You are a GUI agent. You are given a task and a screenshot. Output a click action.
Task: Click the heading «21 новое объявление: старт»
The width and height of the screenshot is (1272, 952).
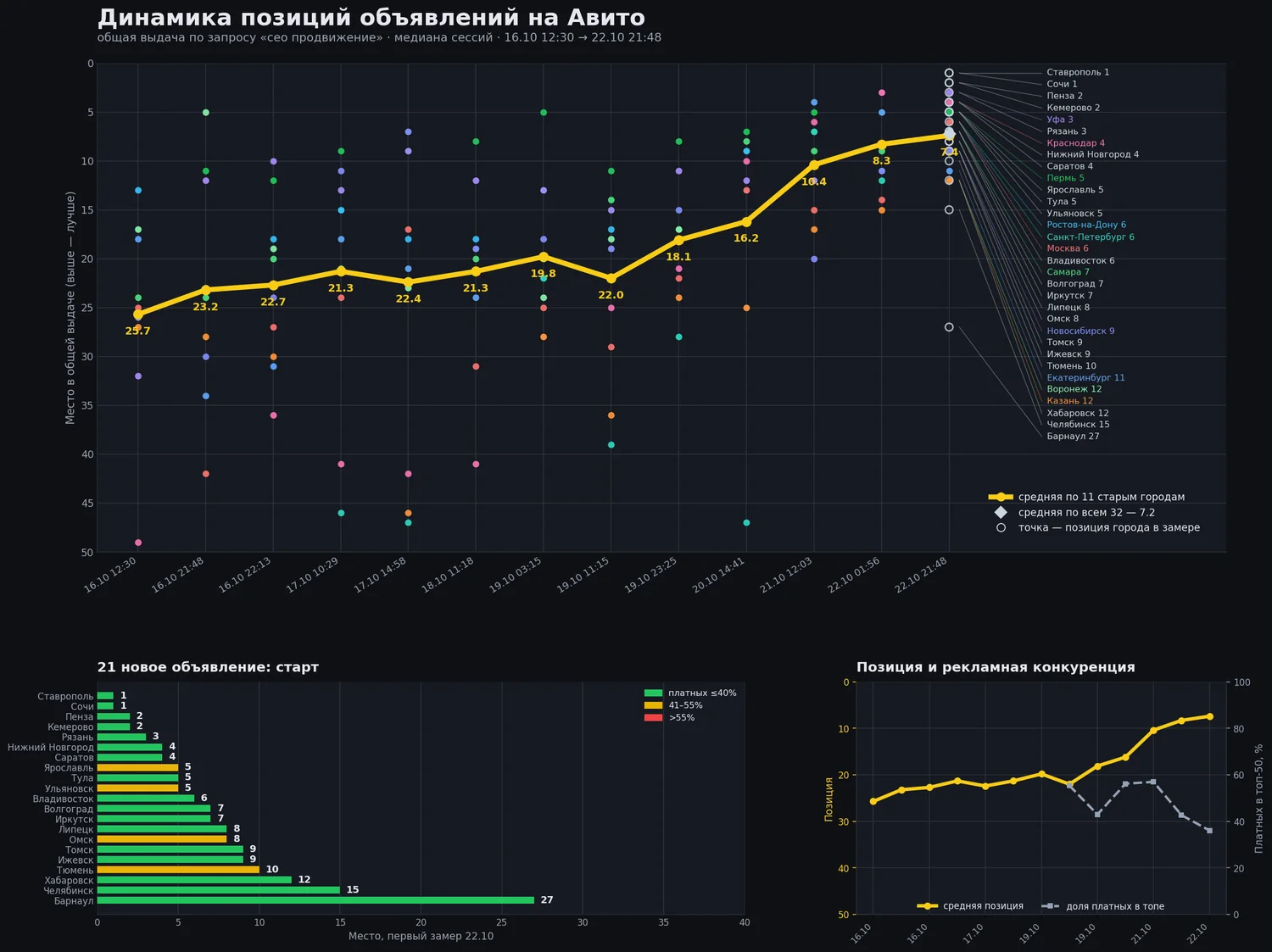pos(208,667)
